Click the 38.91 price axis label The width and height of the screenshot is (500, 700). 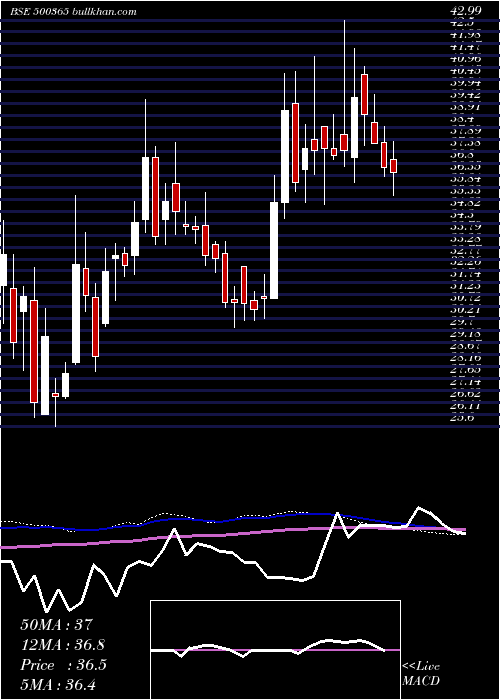point(465,107)
